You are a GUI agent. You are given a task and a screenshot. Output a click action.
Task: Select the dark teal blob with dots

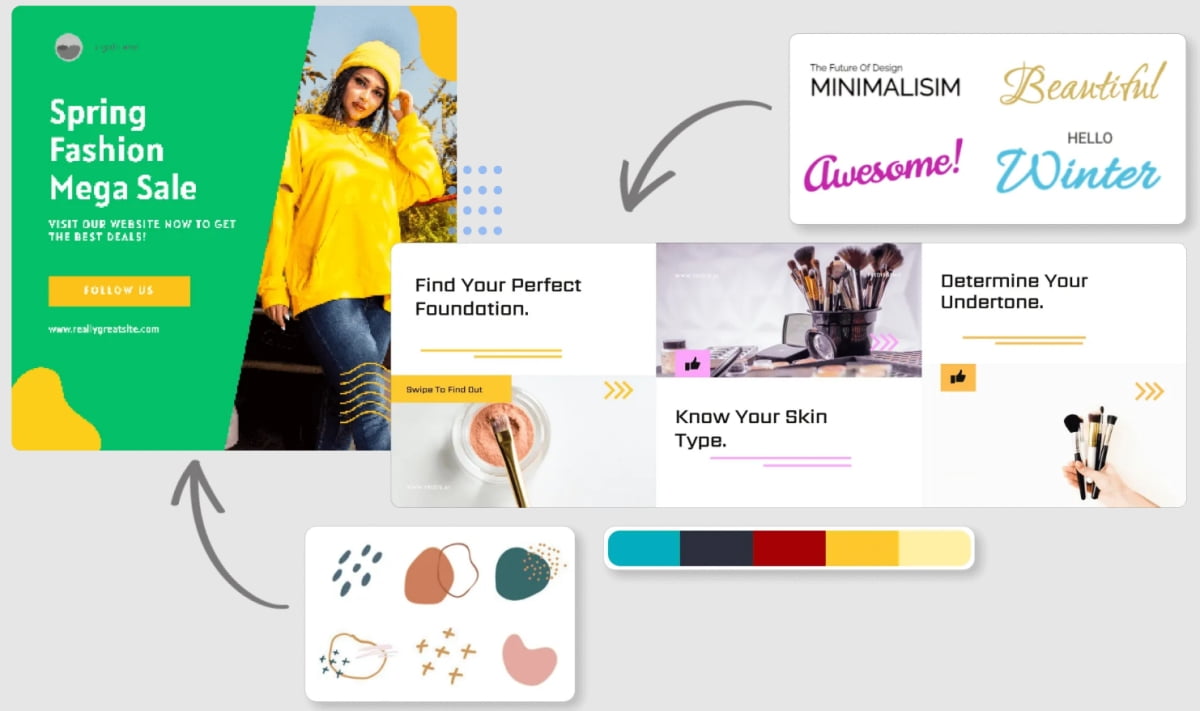pyautogui.click(x=530, y=571)
